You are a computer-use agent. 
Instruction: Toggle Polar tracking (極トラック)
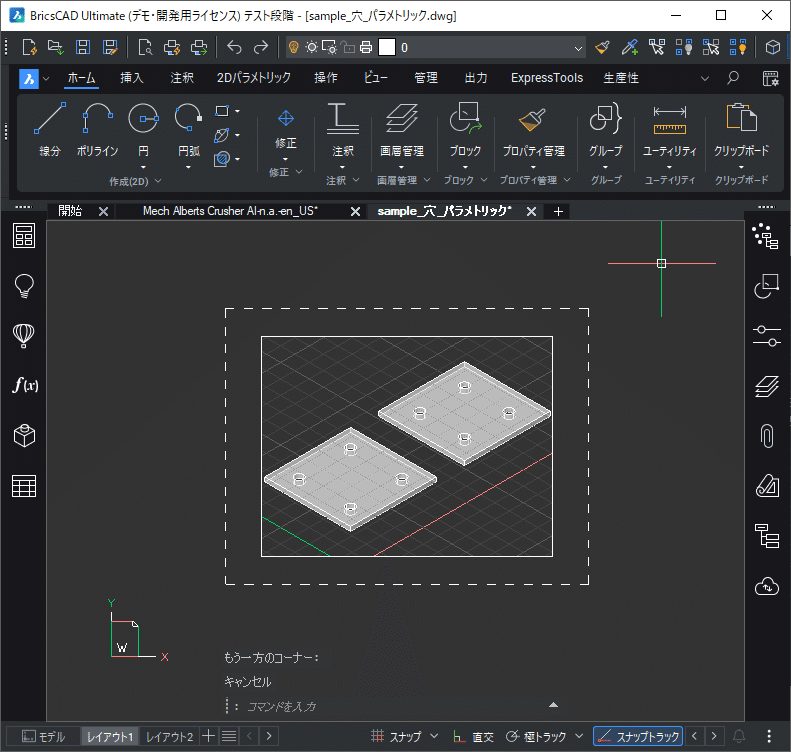[x=536, y=736]
